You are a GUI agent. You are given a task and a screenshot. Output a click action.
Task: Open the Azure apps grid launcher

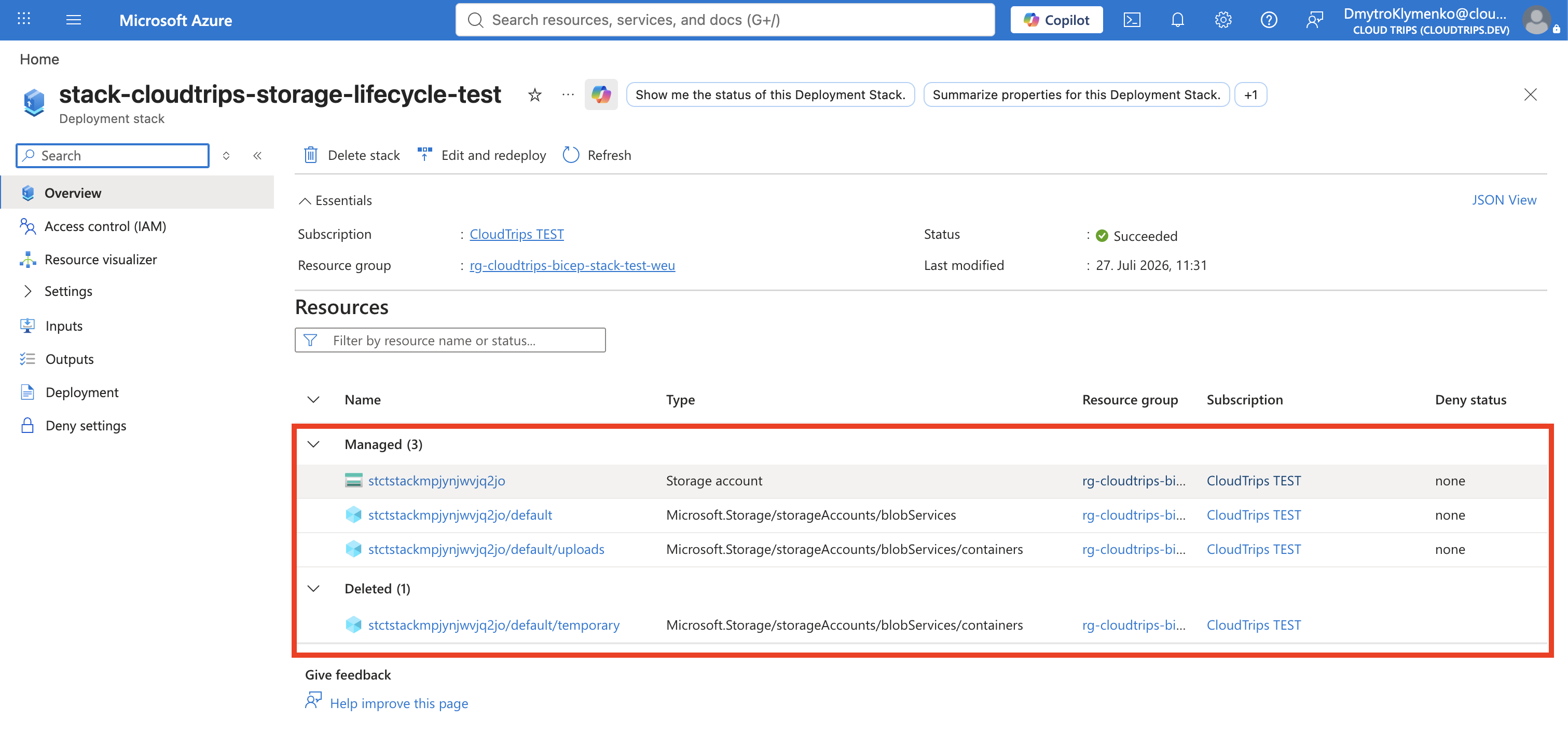click(x=24, y=20)
